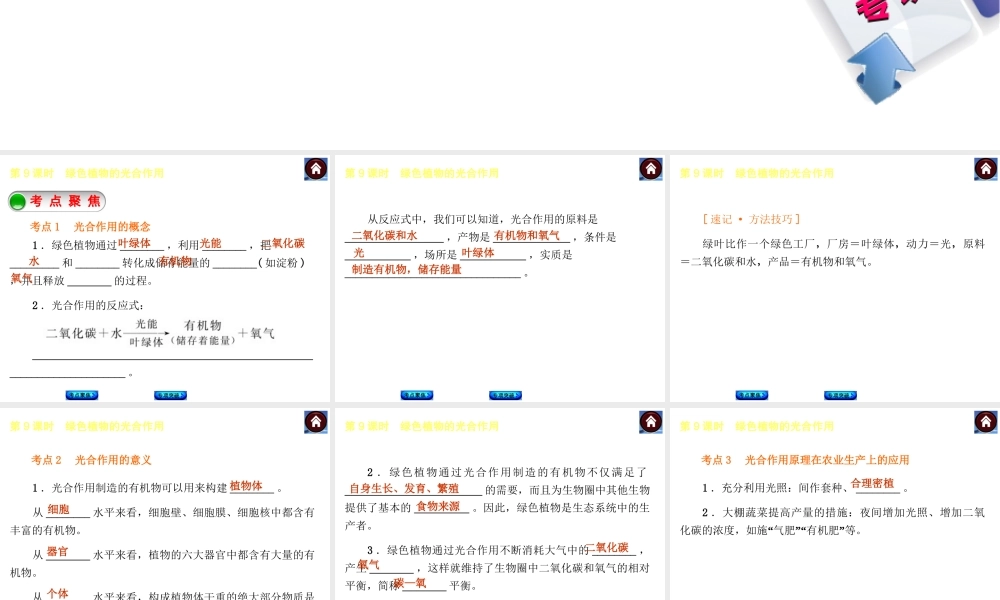Click left blue navigation button on 考点1 slide
This screenshot has height=600, width=1000.
click(x=82, y=395)
